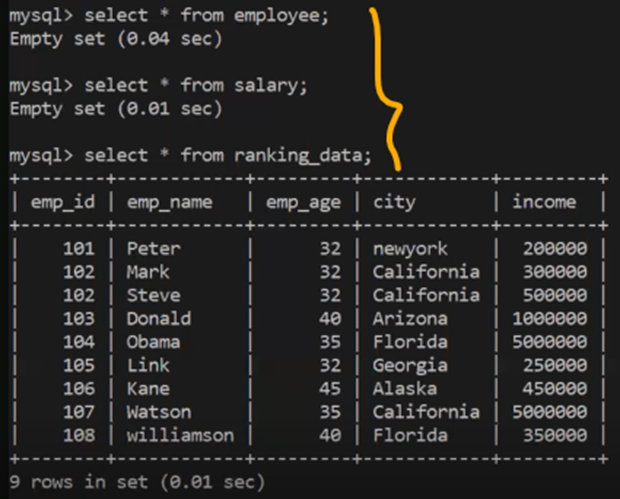Click the name Donald
620x499 pixels.
[159, 319]
